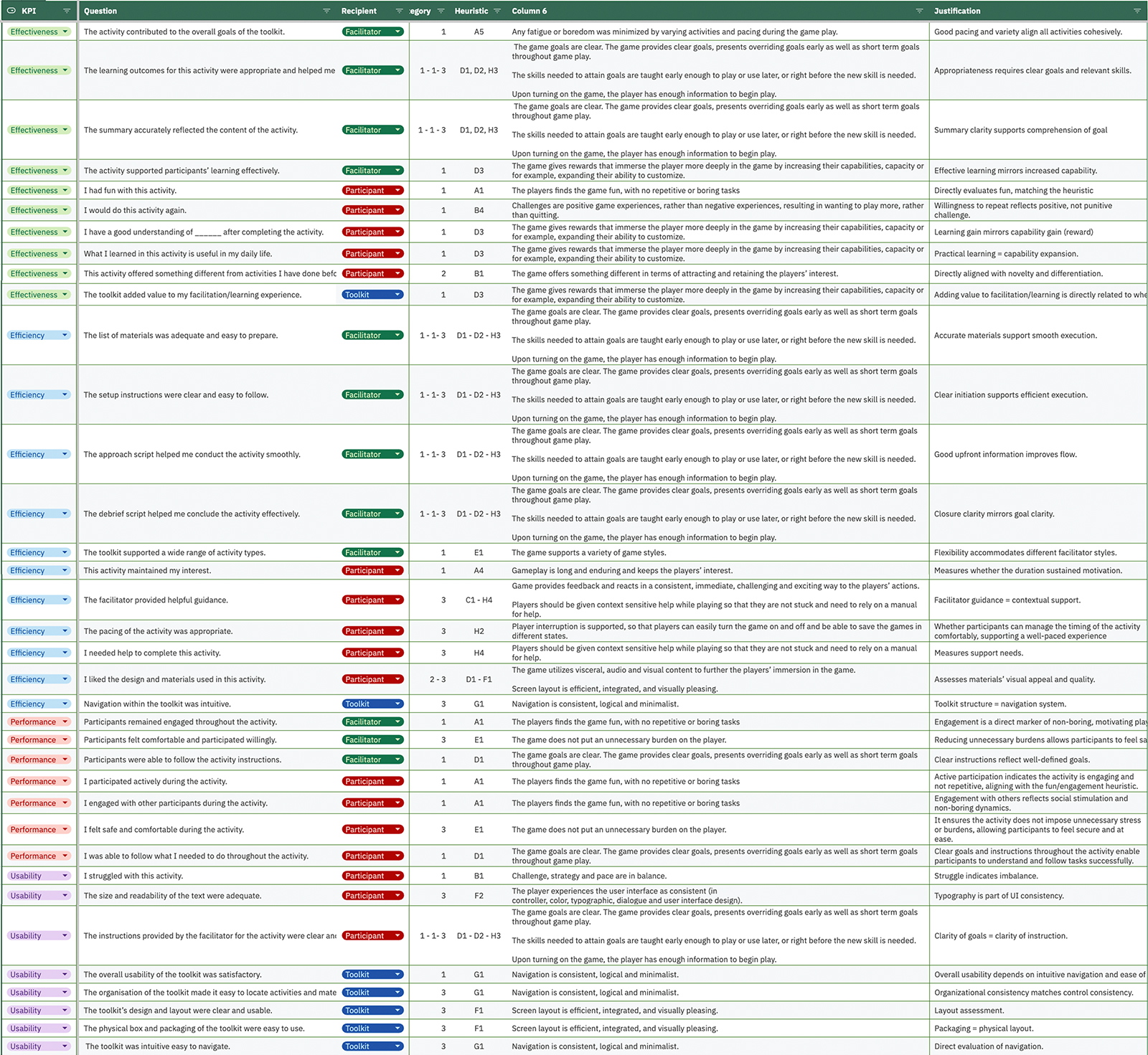Open Effectiveness chip in 'I had fun' row
The height and width of the screenshot is (1055, 1148).
[39, 191]
